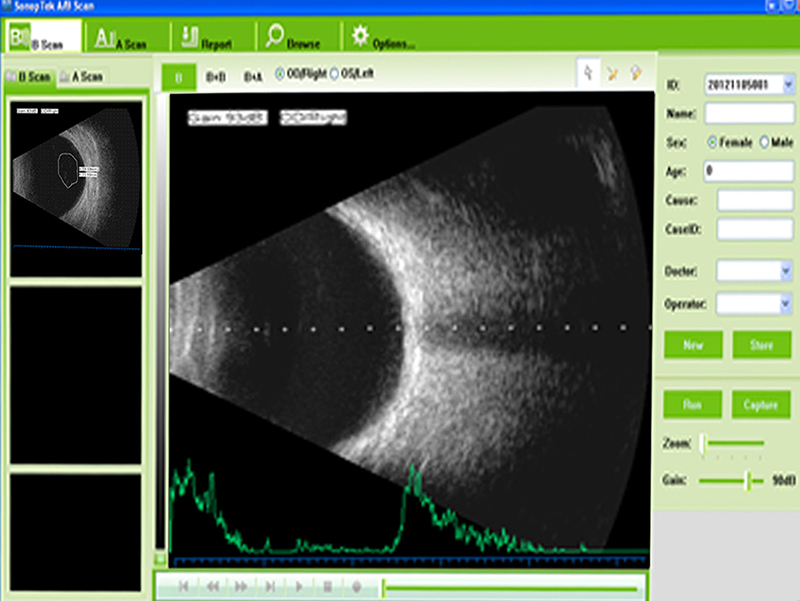Viewport: 800px width, 601px height.
Task: Click the Store button
Action: [761, 345]
